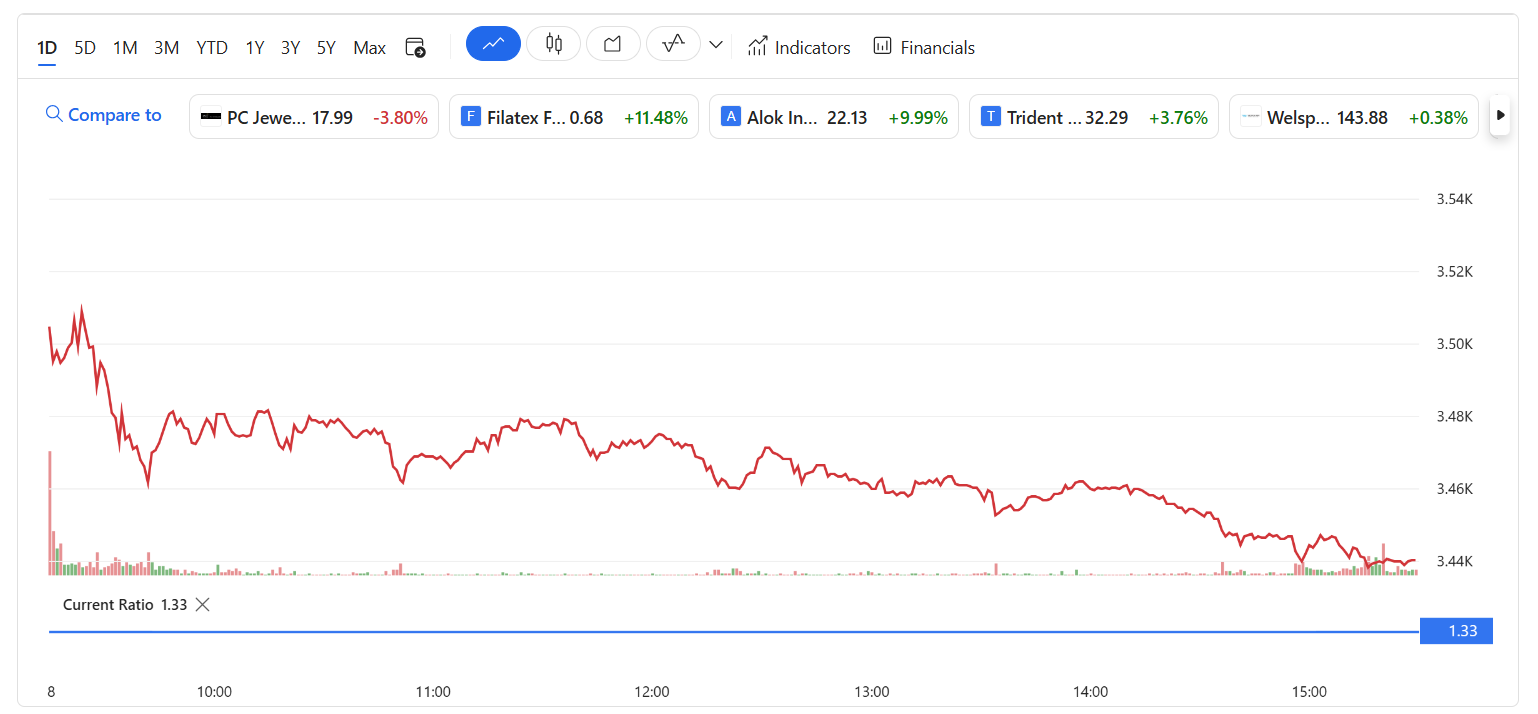Switch to the 3Y time range

pyautogui.click(x=290, y=47)
